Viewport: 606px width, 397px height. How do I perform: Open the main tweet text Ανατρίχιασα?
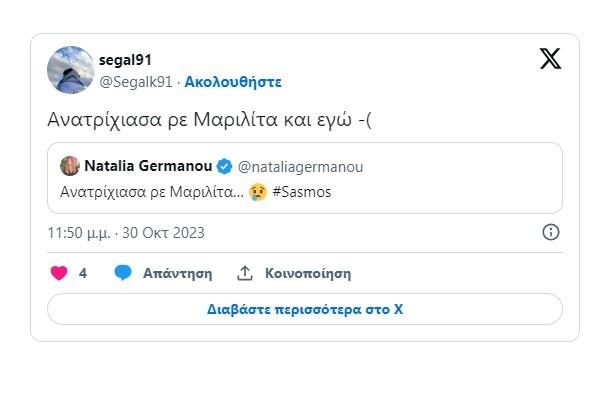click(x=209, y=119)
